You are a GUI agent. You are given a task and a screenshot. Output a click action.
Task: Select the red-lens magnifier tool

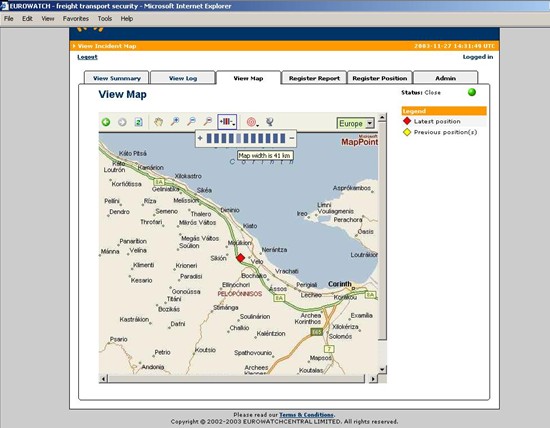click(208, 122)
